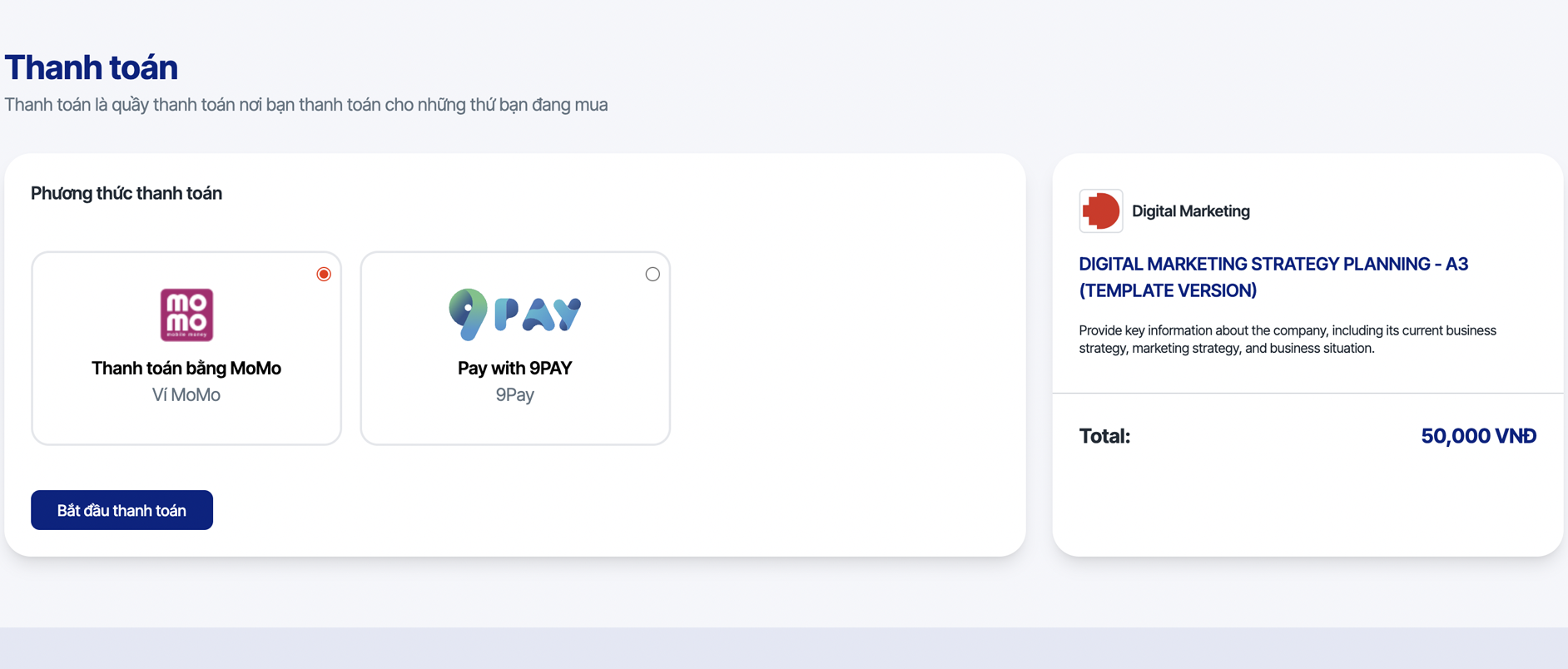Click the "Phương thức thanh toán" heading

click(x=127, y=193)
